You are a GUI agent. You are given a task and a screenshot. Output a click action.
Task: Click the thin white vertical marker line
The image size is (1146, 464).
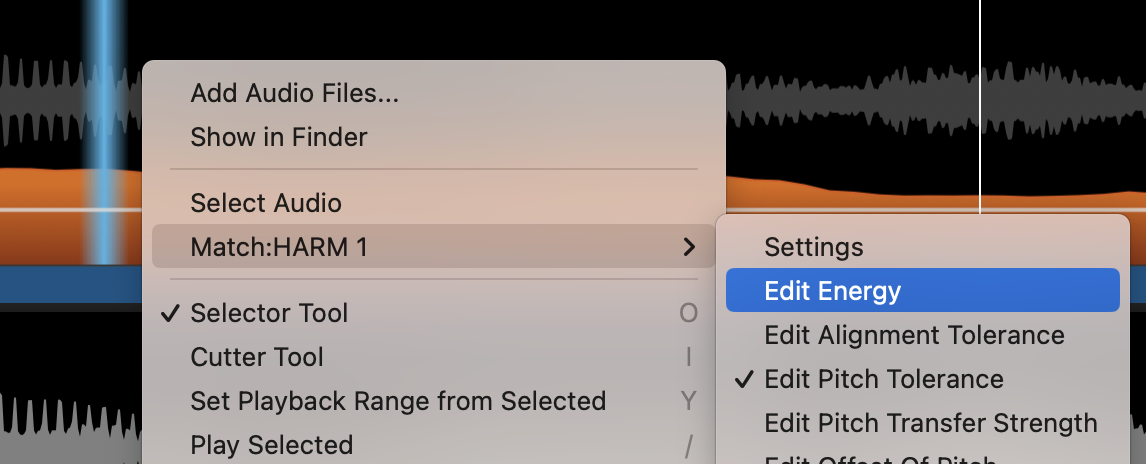coord(980,100)
